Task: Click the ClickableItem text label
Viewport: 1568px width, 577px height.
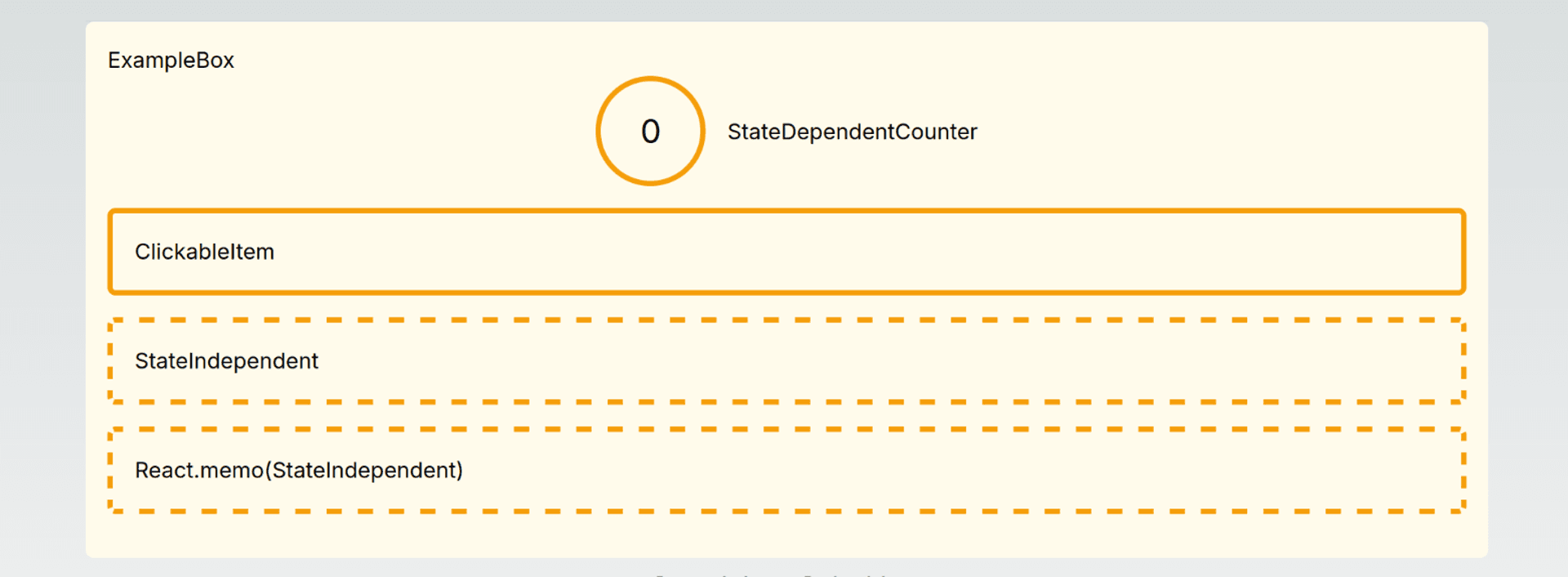Action: (204, 252)
